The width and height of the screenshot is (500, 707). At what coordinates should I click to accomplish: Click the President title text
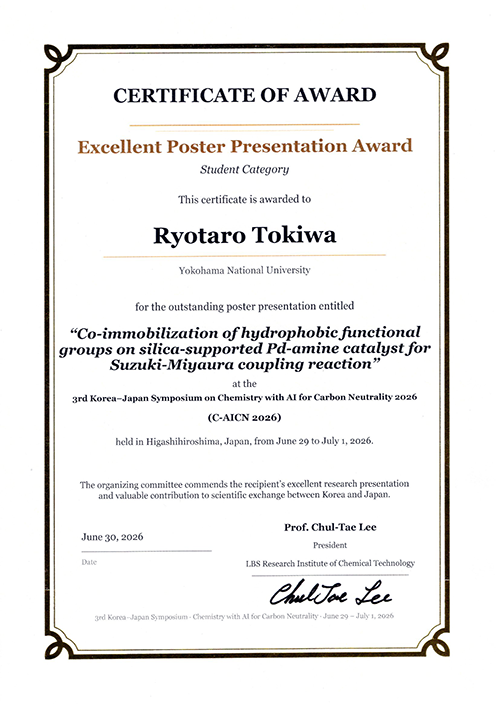[x=330, y=545]
